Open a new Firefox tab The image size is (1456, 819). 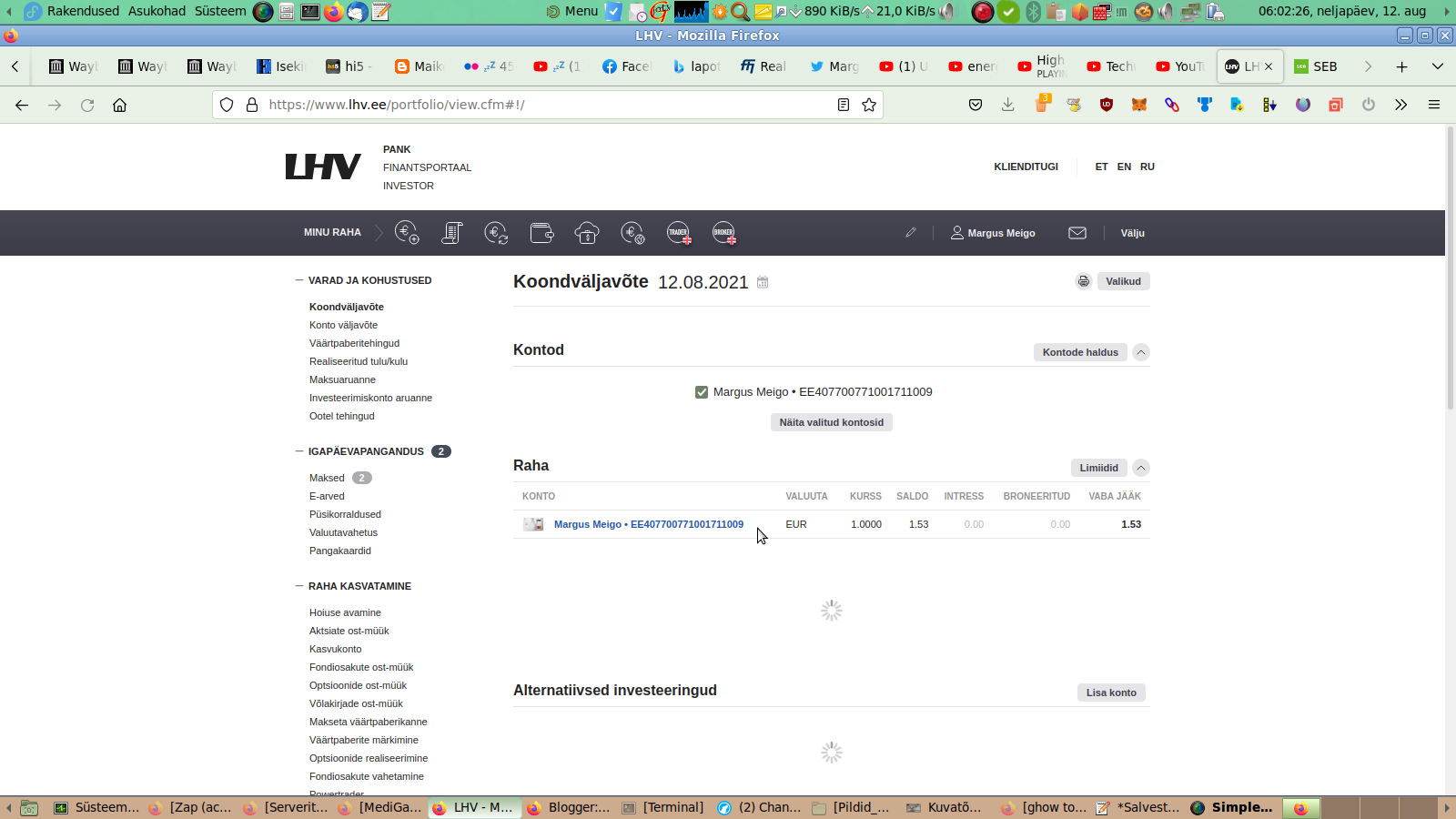point(1402,66)
